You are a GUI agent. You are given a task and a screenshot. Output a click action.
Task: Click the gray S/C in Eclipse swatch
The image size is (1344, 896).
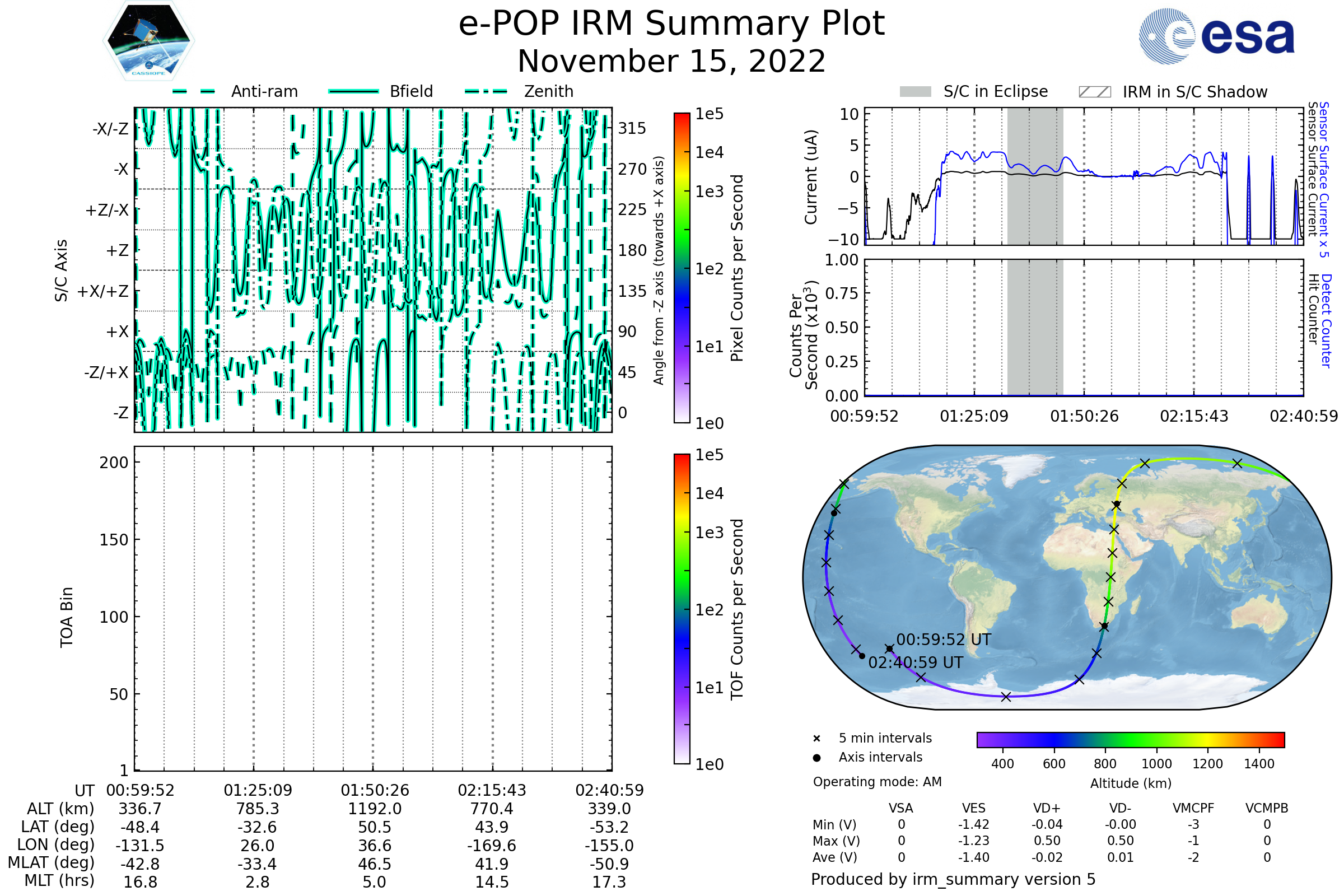(x=916, y=92)
